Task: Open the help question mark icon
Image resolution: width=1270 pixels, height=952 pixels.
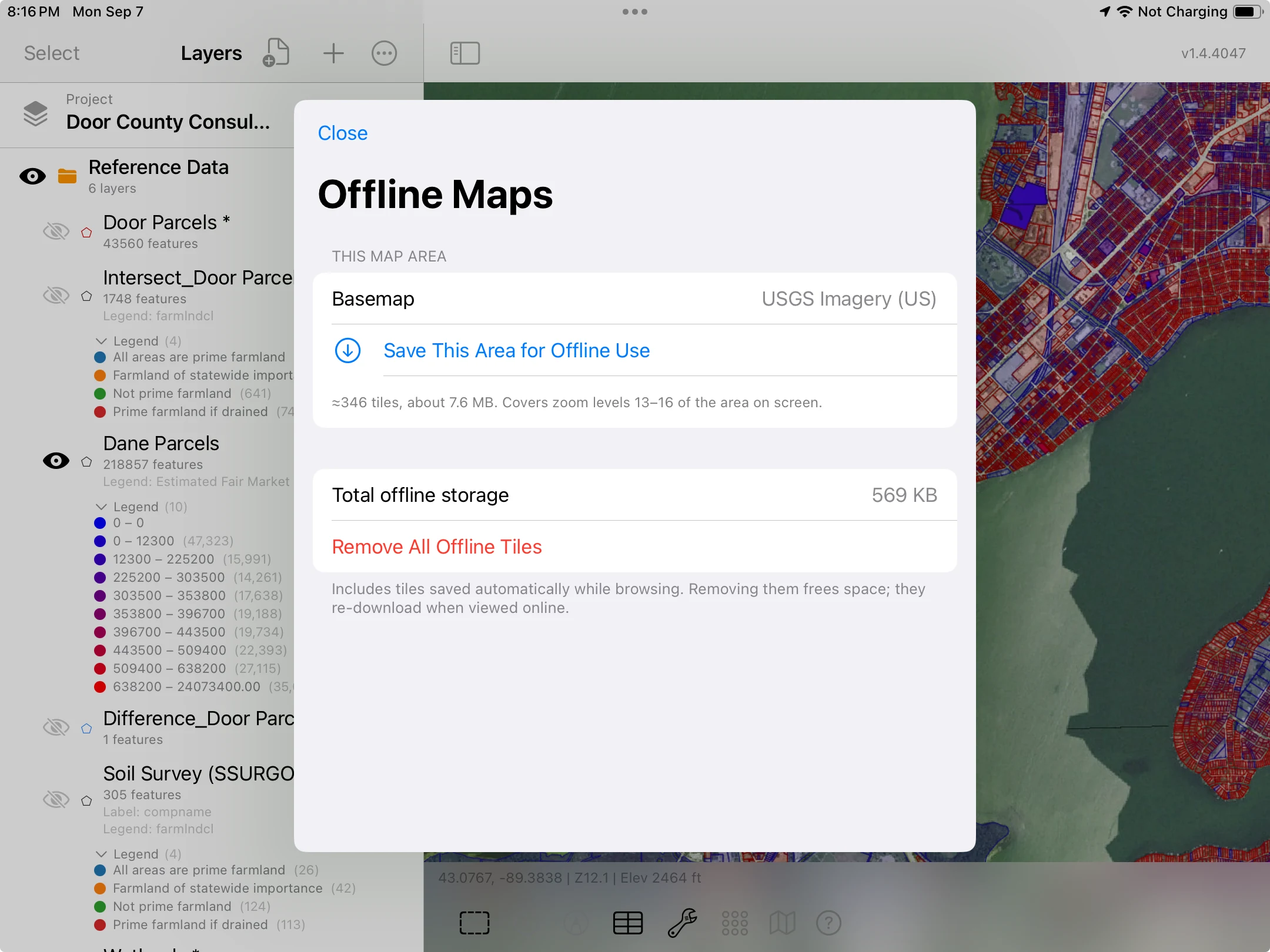Action: [x=828, y=923]
